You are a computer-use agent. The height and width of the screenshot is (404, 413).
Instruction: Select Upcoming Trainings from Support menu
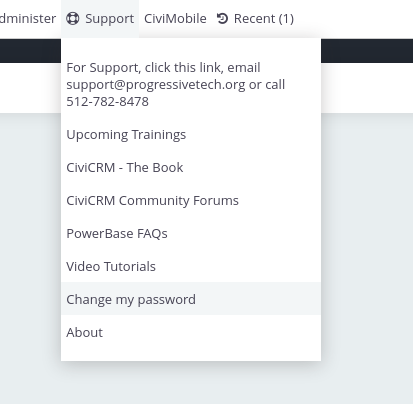[191, 134]
